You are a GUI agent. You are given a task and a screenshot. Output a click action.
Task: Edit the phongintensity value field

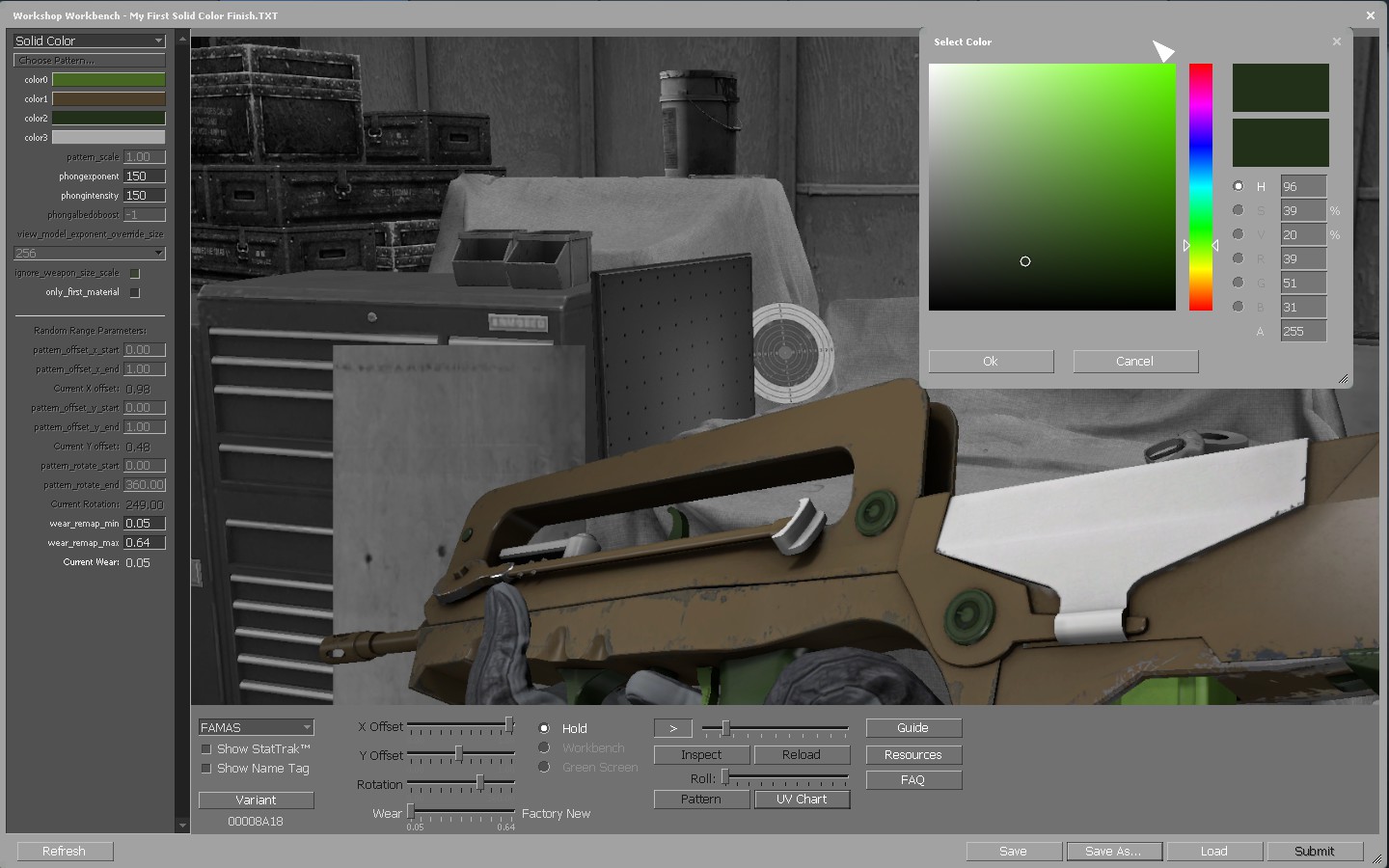tap(145, 195)
